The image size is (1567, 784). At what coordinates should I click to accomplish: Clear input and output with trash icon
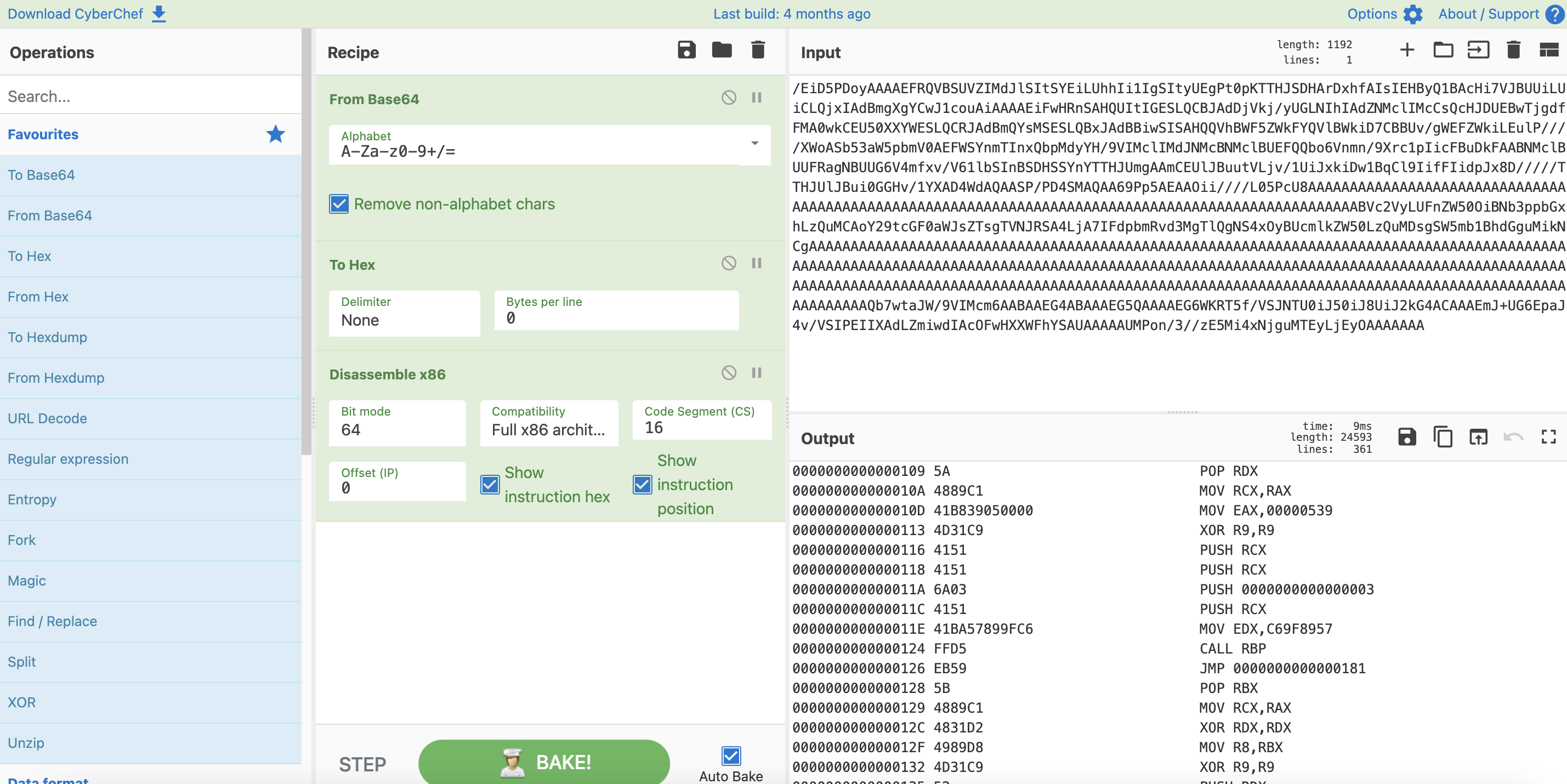tap(1513, 50)
